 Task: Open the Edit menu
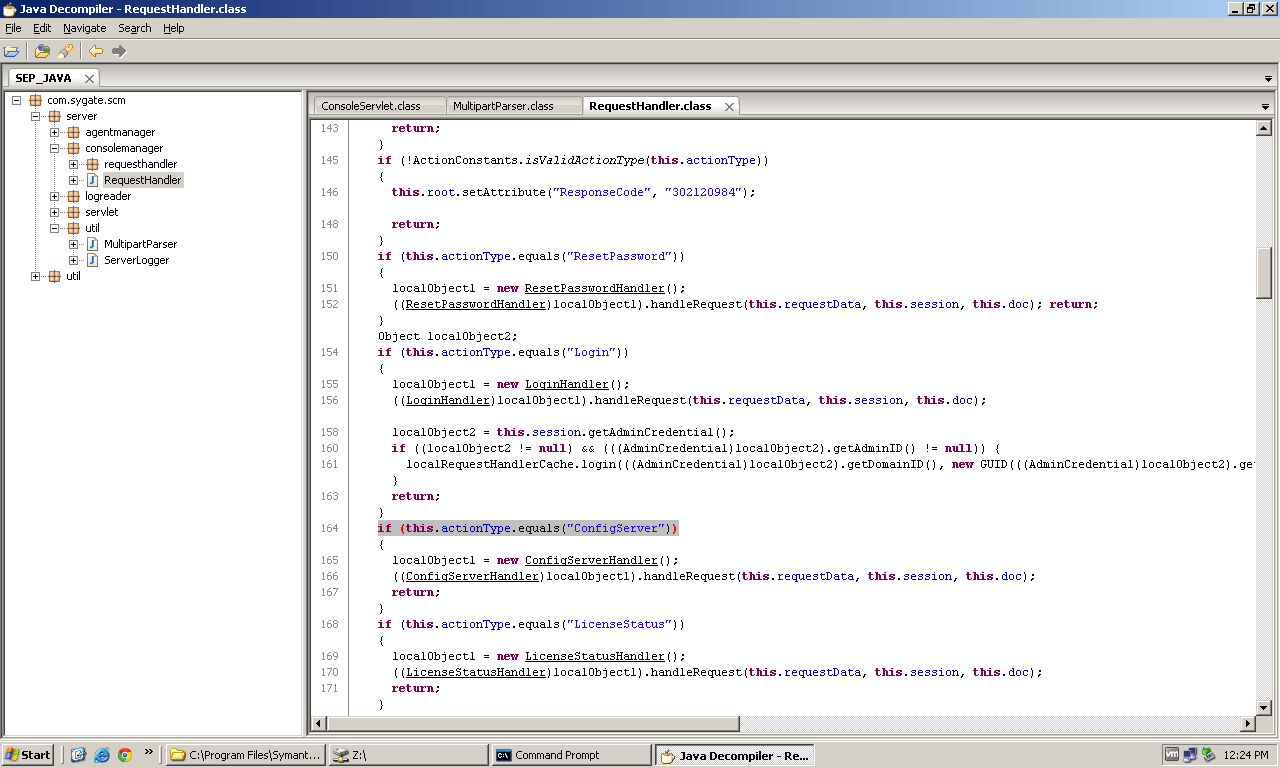(42, 28)
